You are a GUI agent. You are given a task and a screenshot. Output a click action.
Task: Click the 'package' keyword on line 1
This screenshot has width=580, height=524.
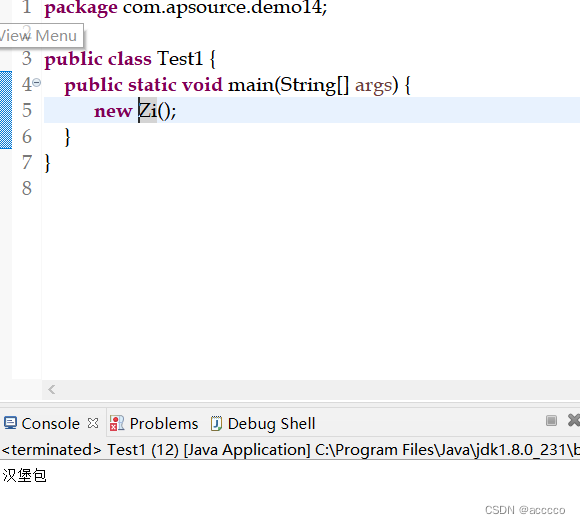coord(81,8)
